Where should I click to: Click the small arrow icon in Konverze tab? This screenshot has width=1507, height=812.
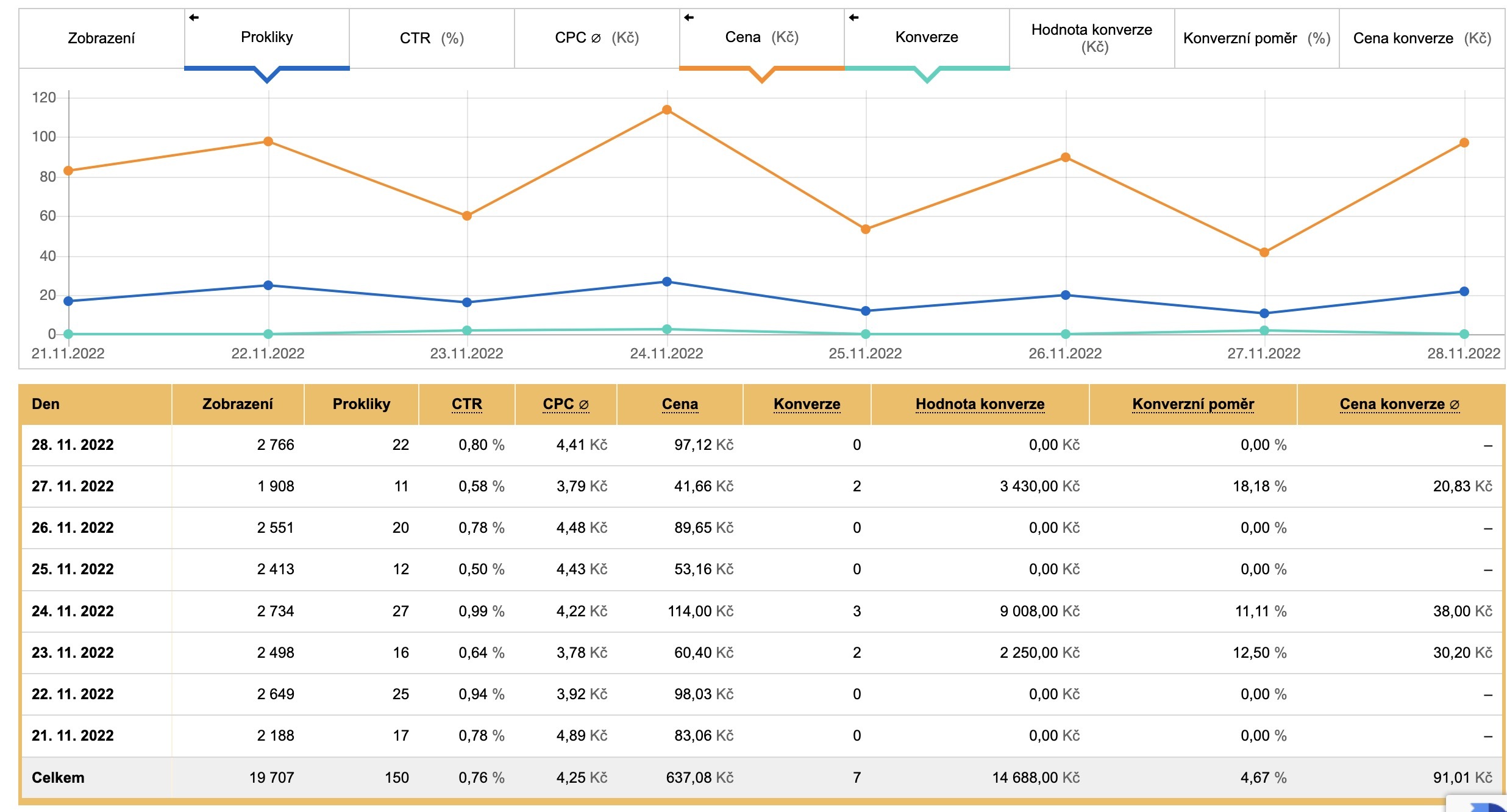(854, 18)
